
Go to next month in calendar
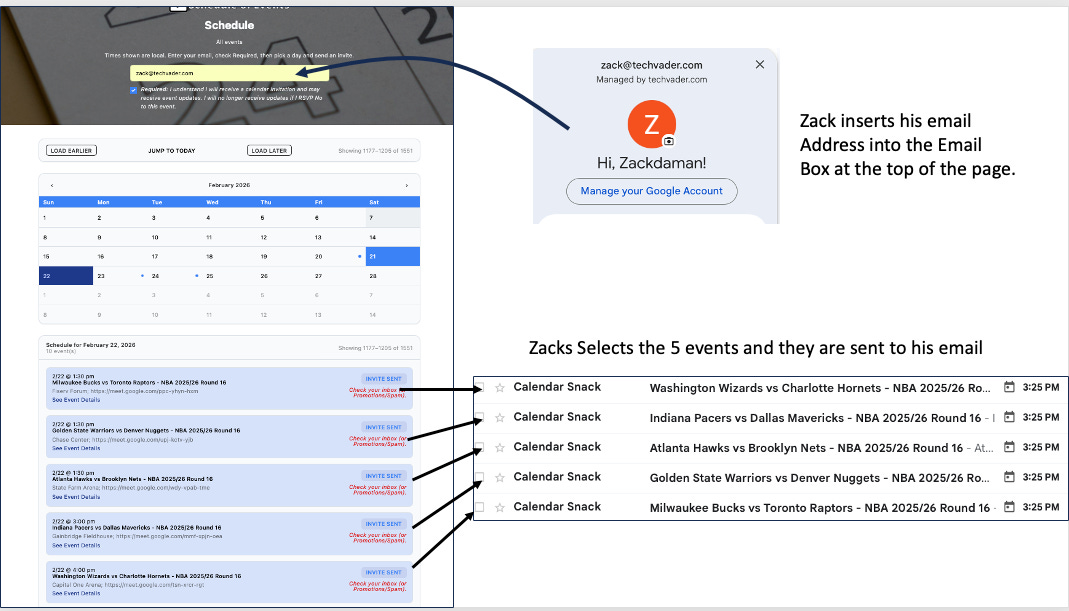[407, 185]
